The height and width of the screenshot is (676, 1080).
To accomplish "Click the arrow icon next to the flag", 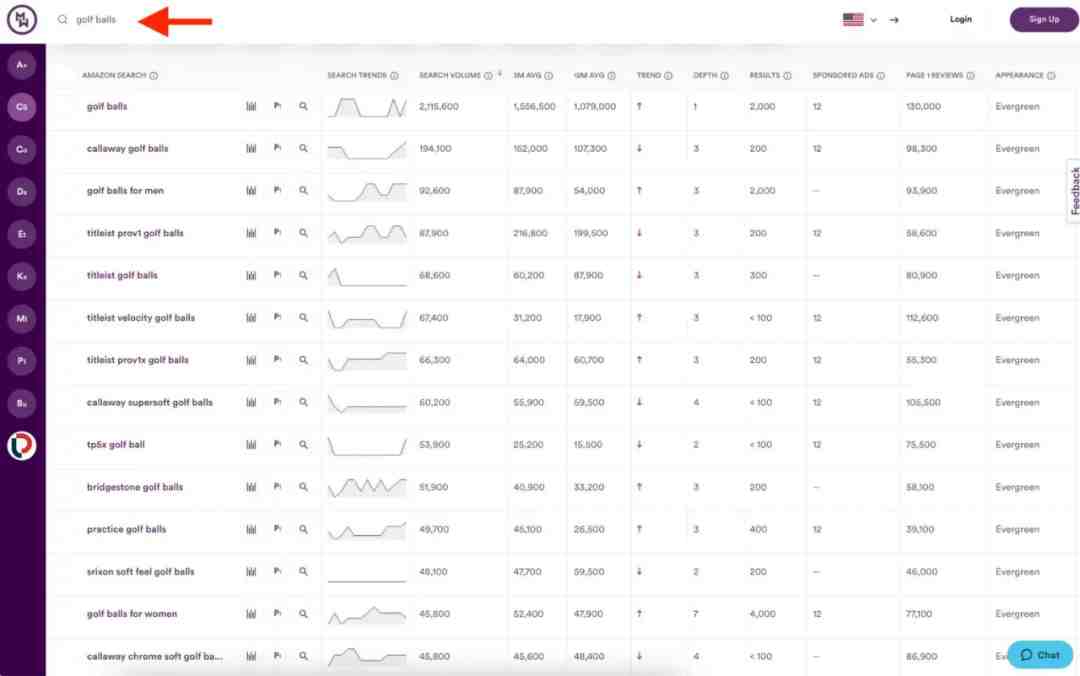I will (894, 20).
